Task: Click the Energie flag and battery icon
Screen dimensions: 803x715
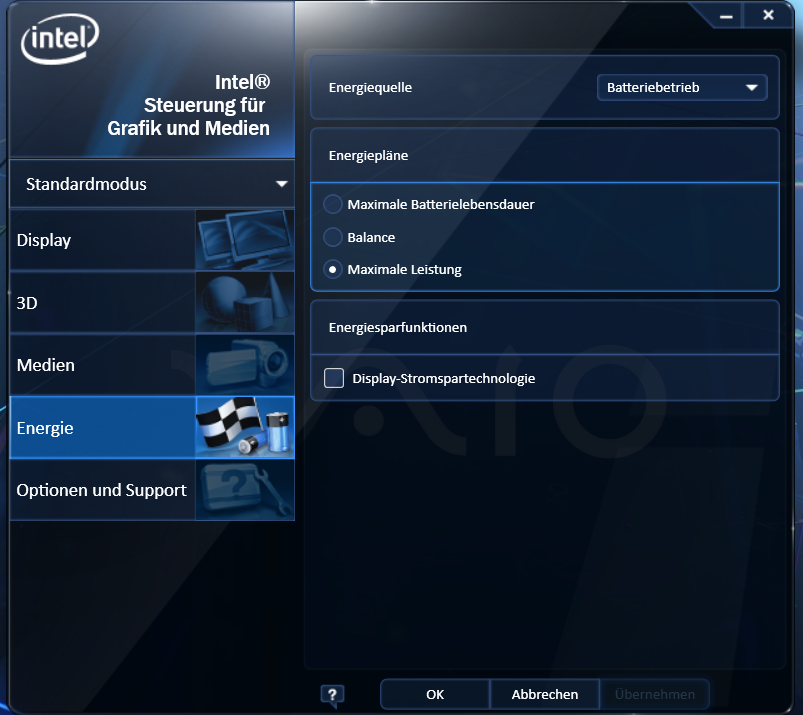Action: 245,427
